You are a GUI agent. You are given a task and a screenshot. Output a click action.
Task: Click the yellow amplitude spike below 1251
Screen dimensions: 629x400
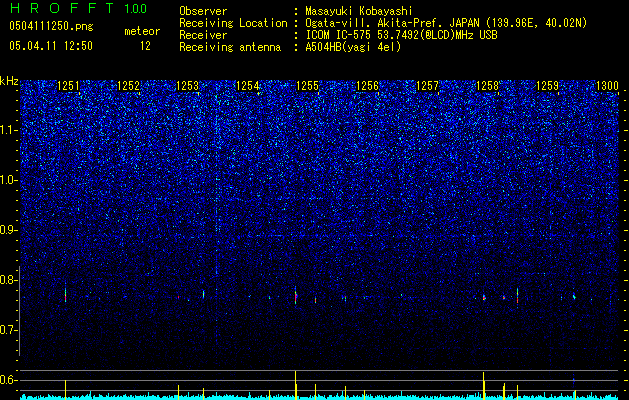click(x=65, y=389)
